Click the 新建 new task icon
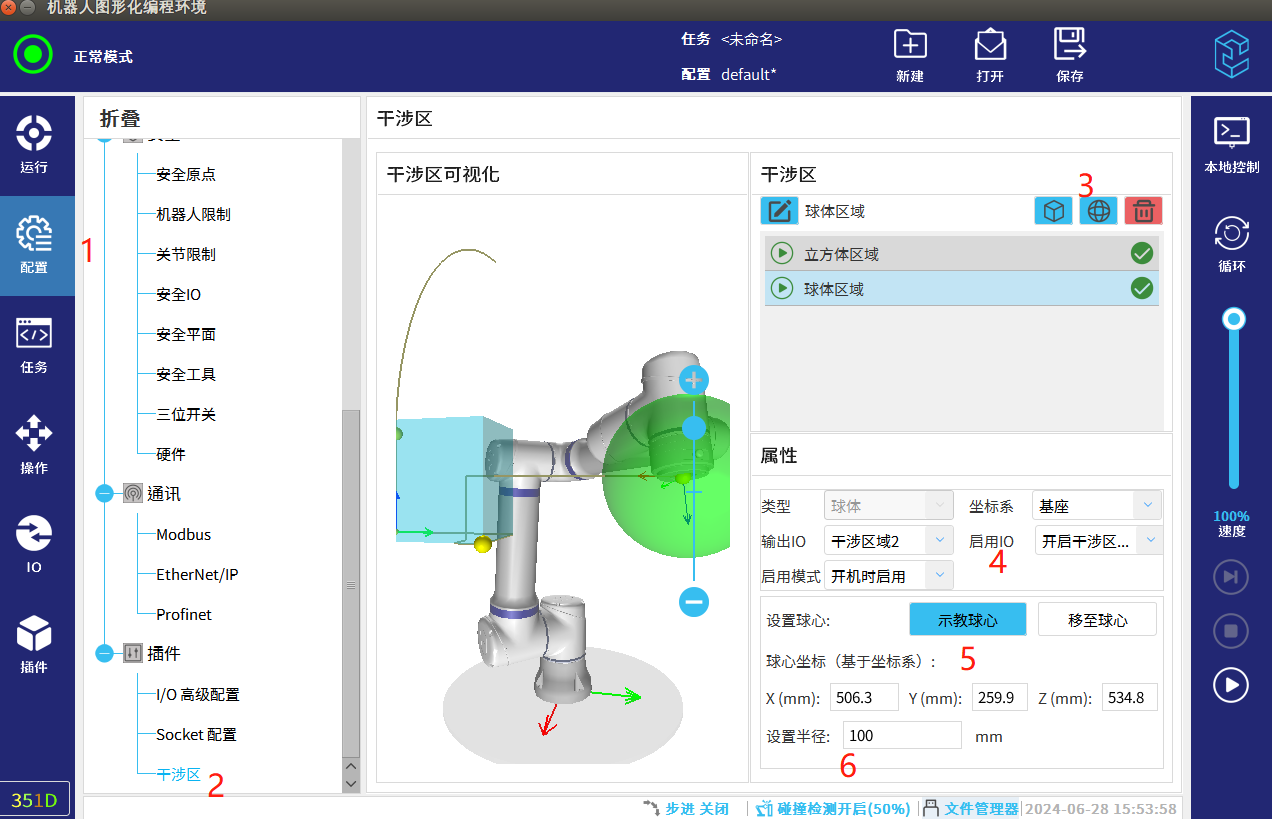This screenshot has height=819, width=1272. coord(909,45)
